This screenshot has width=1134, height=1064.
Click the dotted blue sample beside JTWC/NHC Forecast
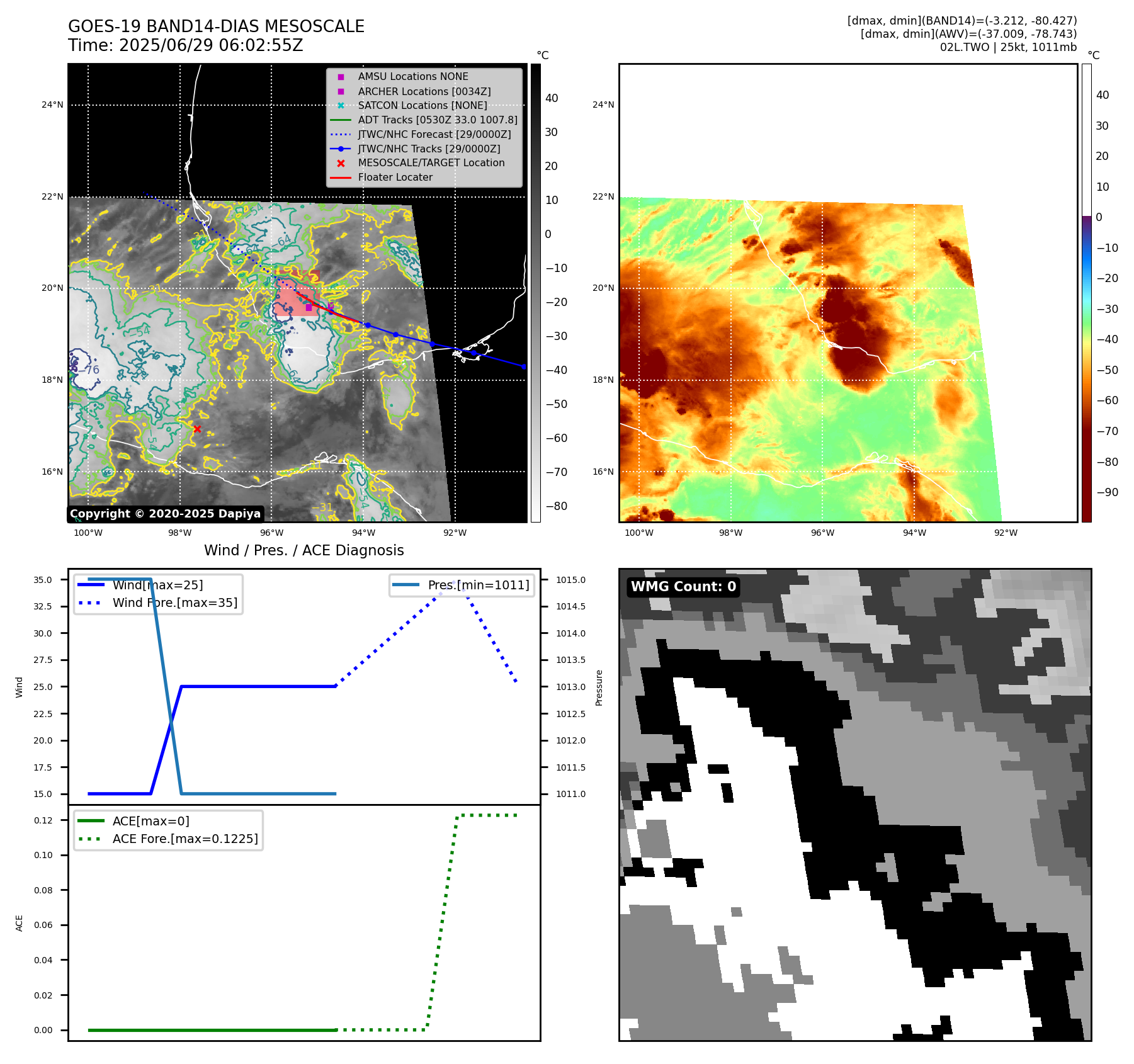coord(341,134)
